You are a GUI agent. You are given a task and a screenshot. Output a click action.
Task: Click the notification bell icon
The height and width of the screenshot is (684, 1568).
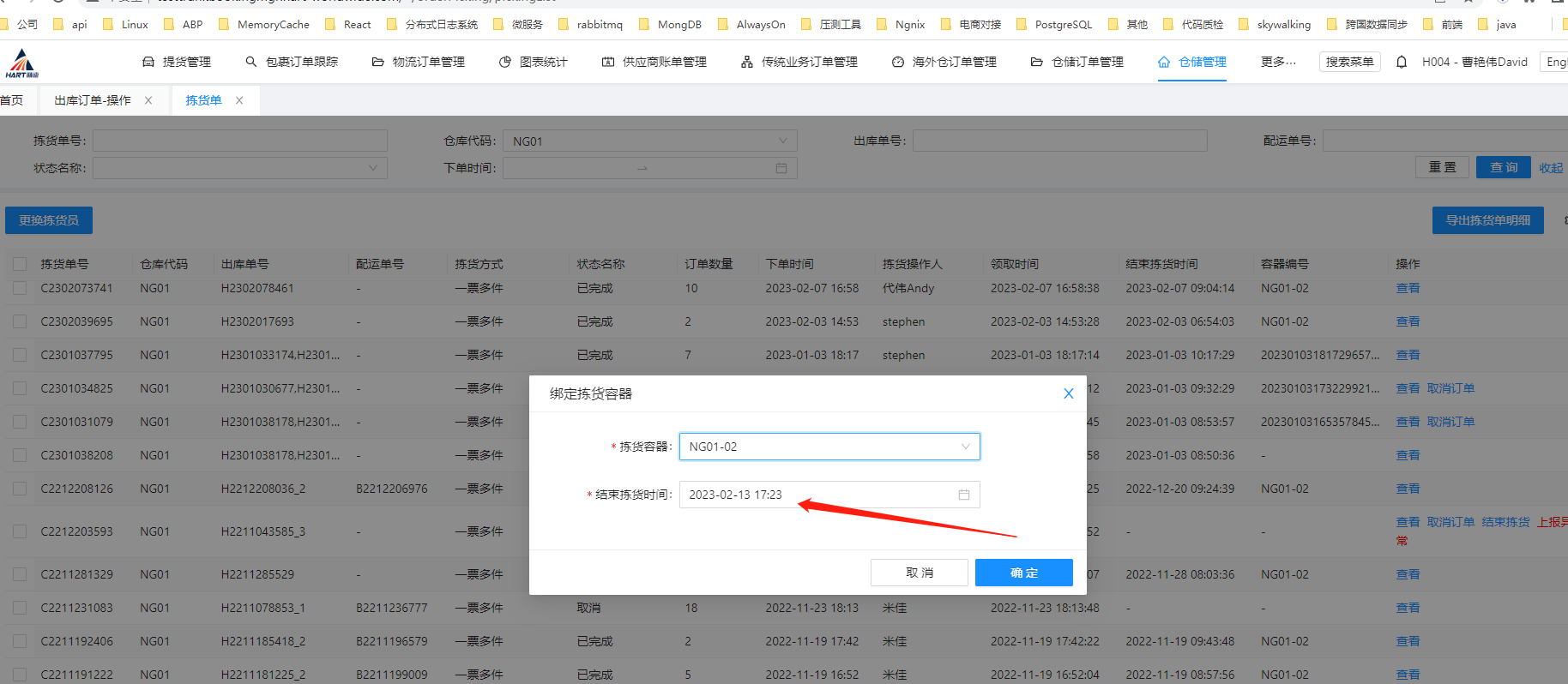(1402, 62)
